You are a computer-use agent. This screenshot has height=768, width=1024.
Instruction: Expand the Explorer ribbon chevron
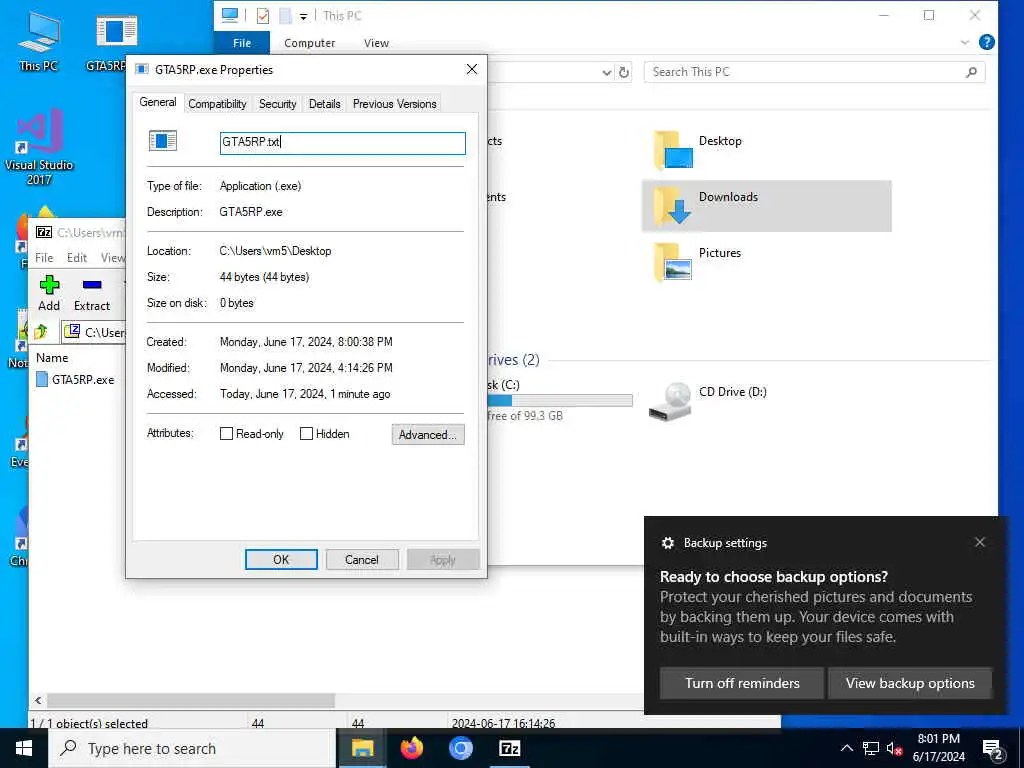pyautogui.click(x=965, y=42)
